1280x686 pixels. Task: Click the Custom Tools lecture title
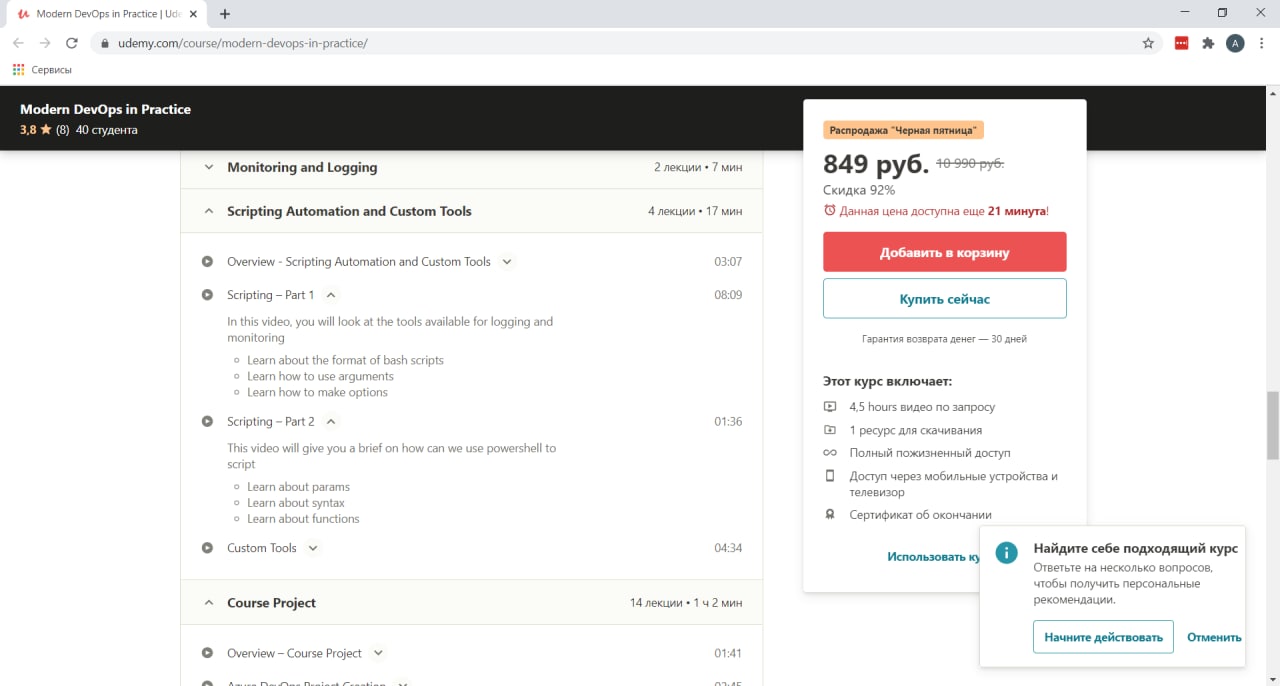pos(262,548)
